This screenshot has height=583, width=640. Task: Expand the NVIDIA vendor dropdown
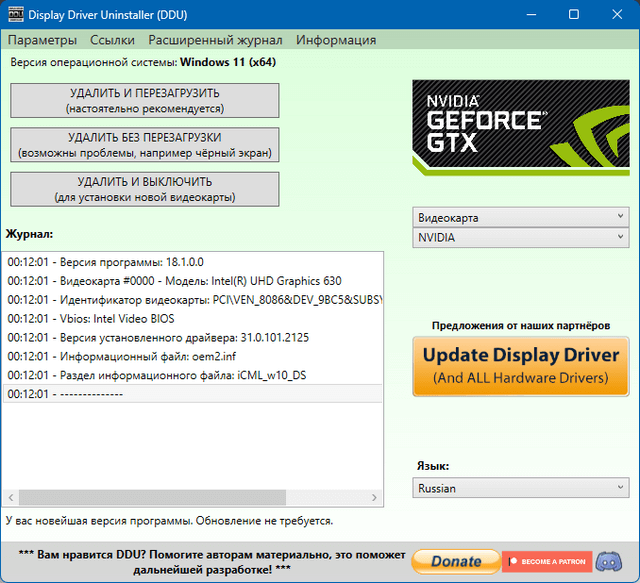pos(520,238)
